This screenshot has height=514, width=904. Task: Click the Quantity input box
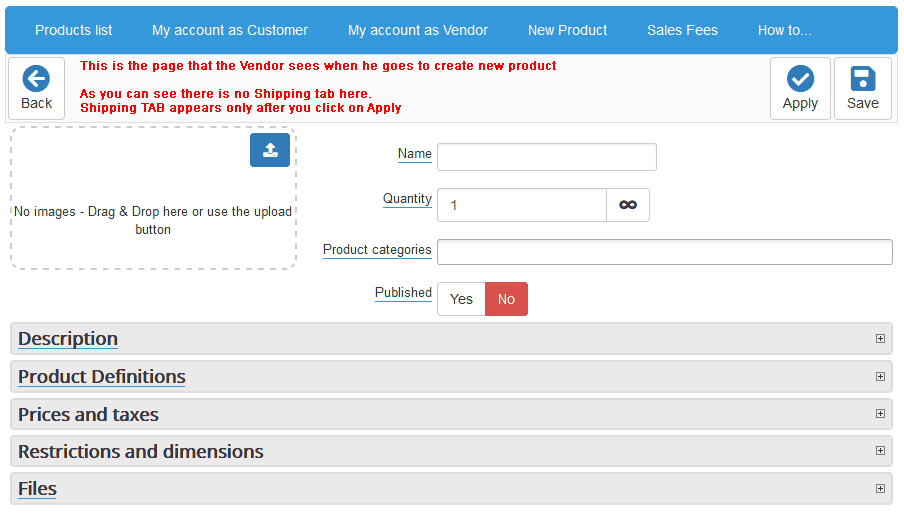(x=522, y=205)
